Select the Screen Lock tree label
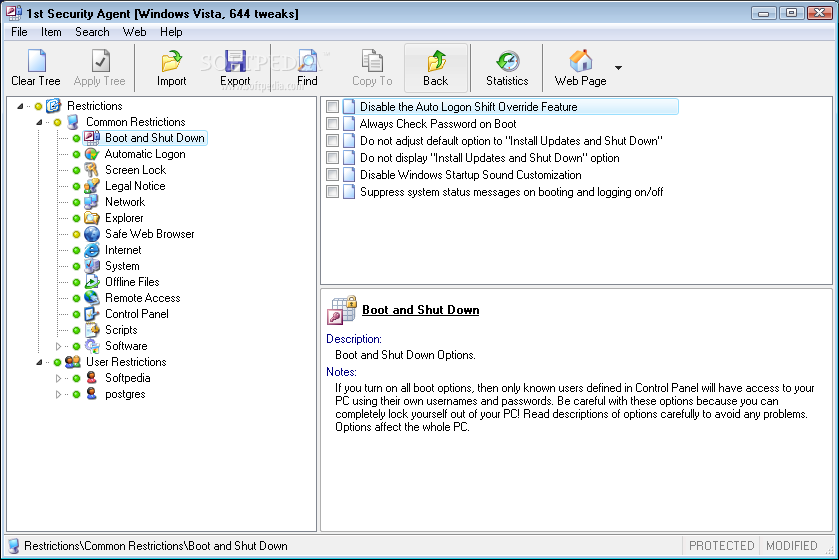The width and height of the screenshot is (839, 560). (135, 170)
